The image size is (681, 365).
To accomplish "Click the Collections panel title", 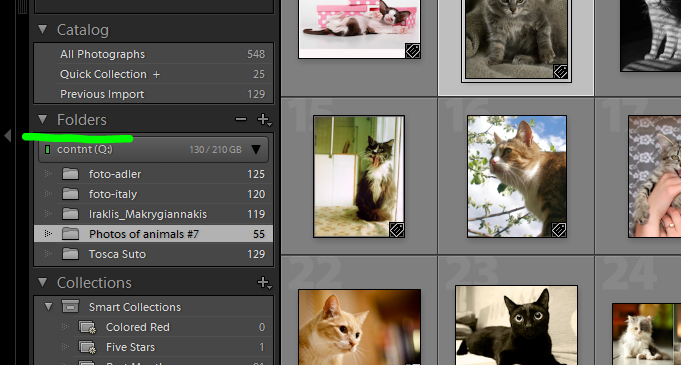I will pyautogui.click(x=94, y=283).
